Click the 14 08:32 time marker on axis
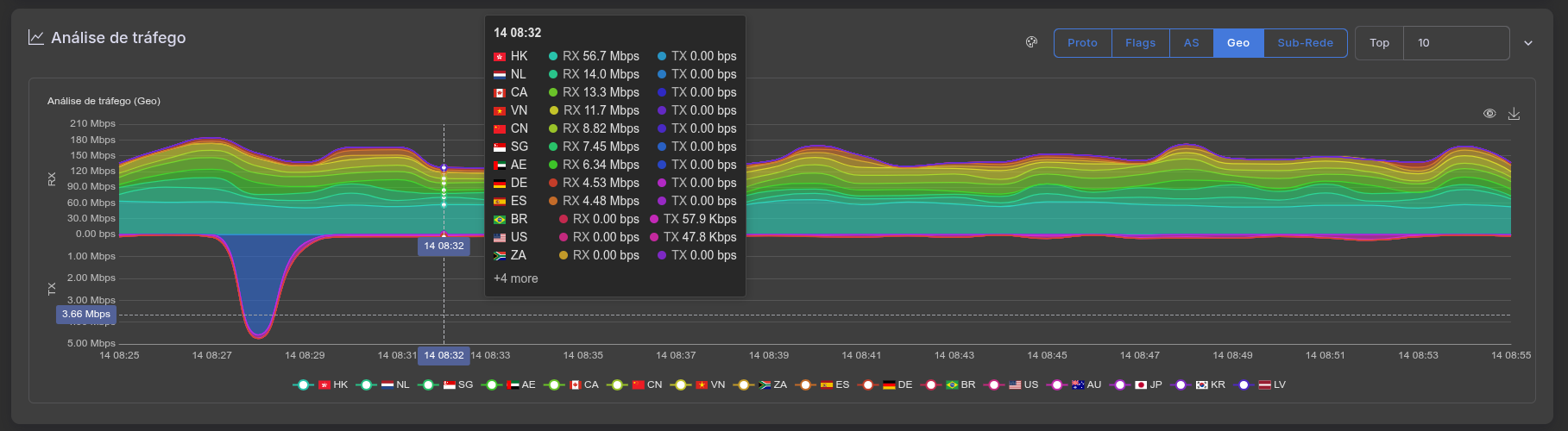The height and width of the screenshot is (431, 1568). (x=444, y=355)
